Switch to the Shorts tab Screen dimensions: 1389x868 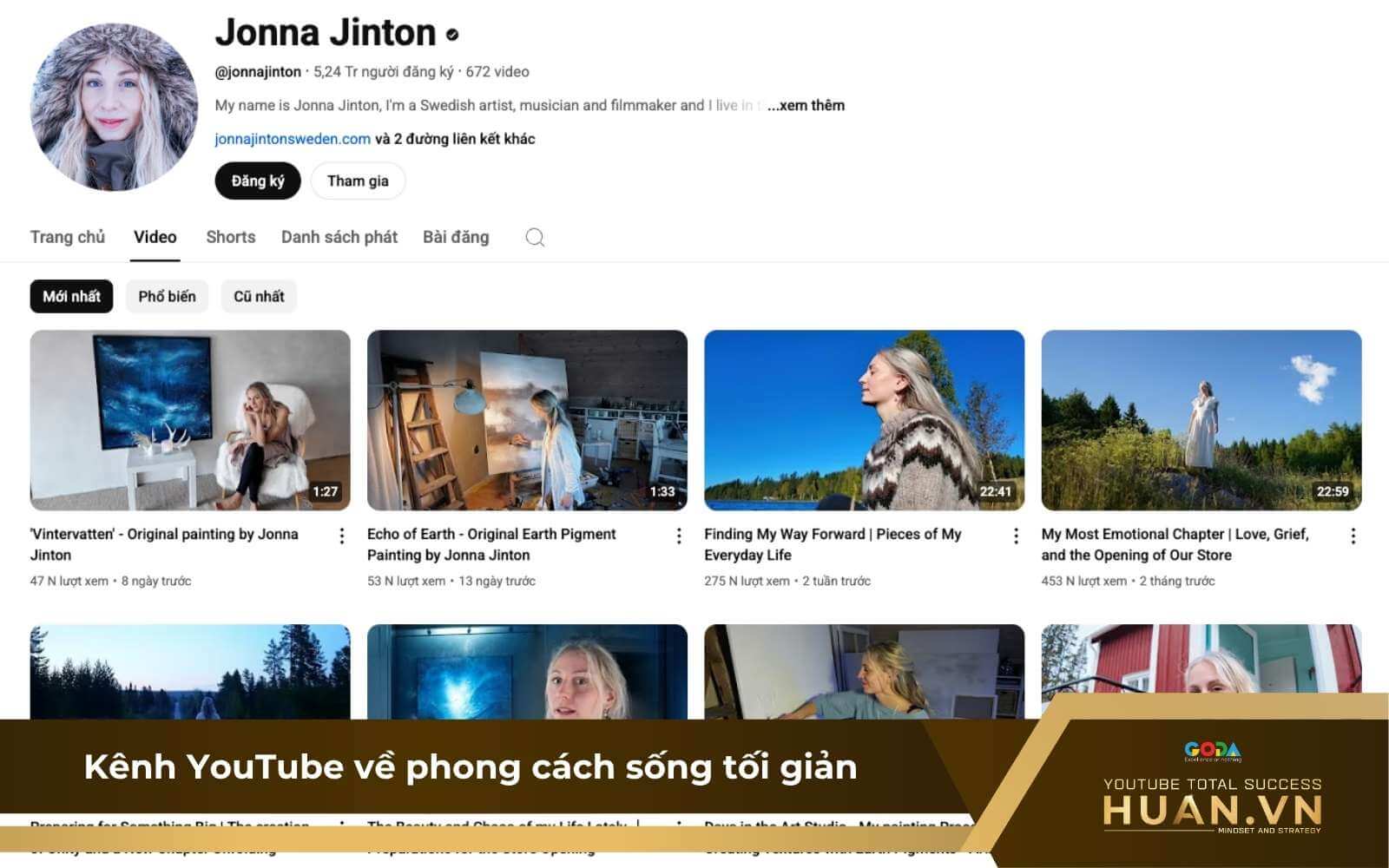[x=230, y=237]
